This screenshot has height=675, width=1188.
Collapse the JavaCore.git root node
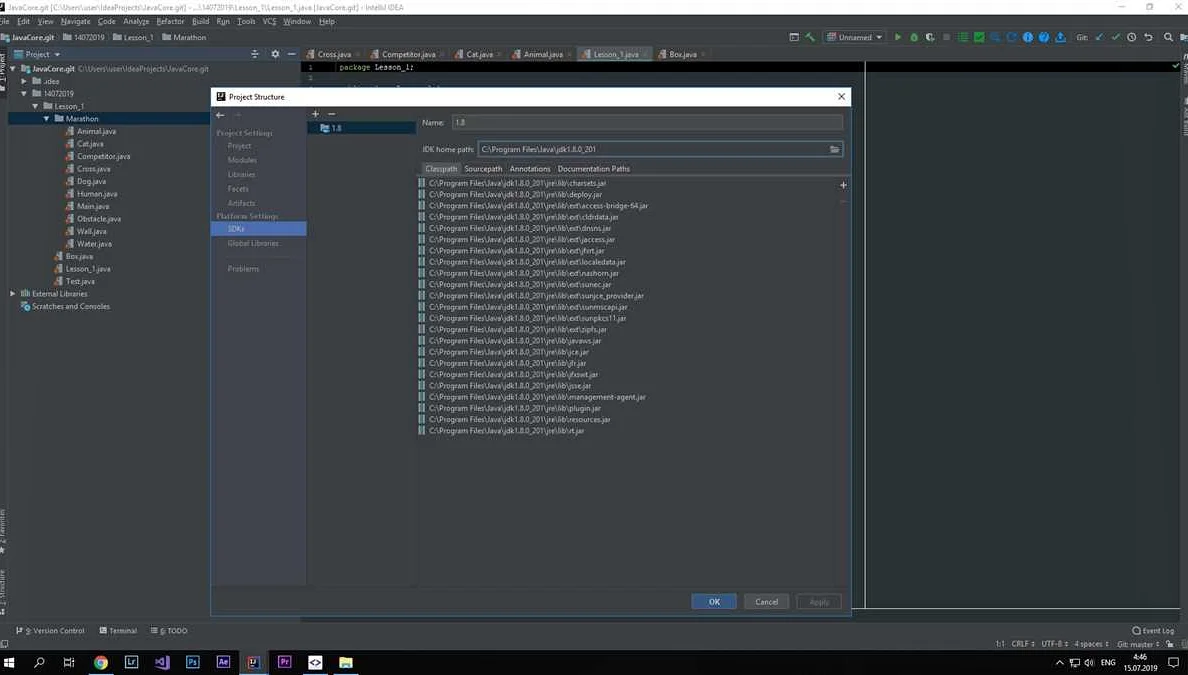coord(13,68)
